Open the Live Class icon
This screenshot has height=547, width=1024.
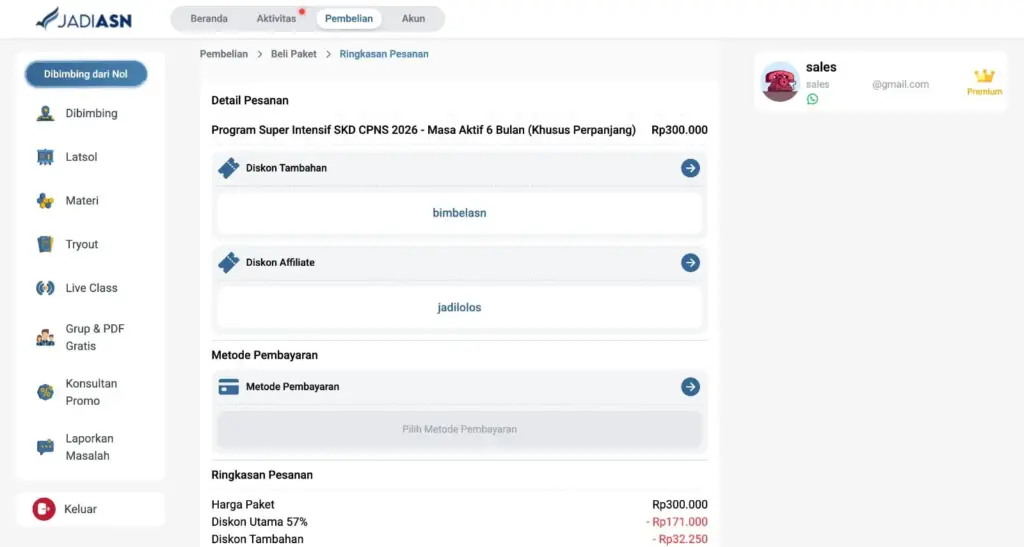[x=45, y=288]
